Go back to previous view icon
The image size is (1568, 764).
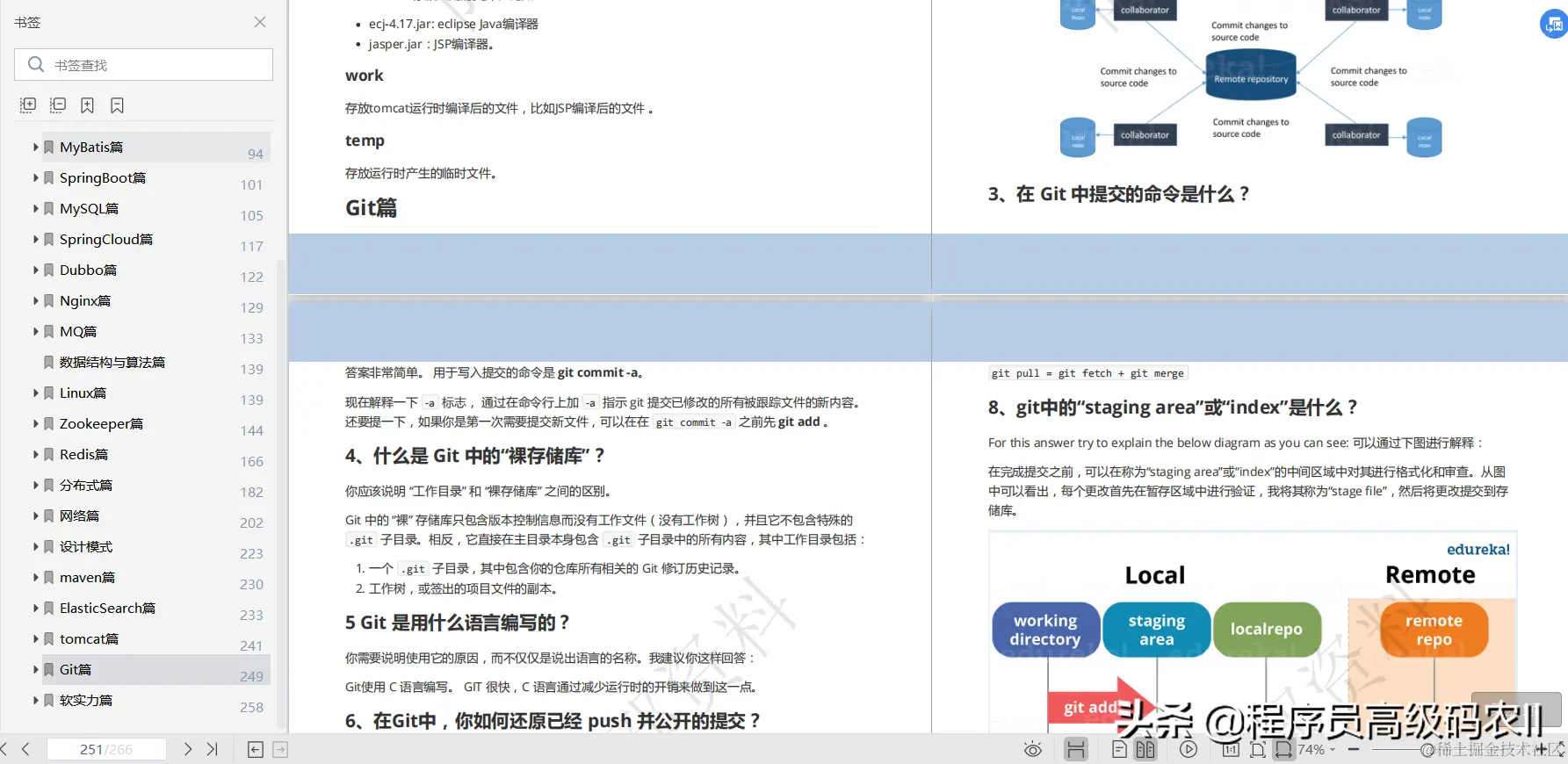tap(256, 749)
